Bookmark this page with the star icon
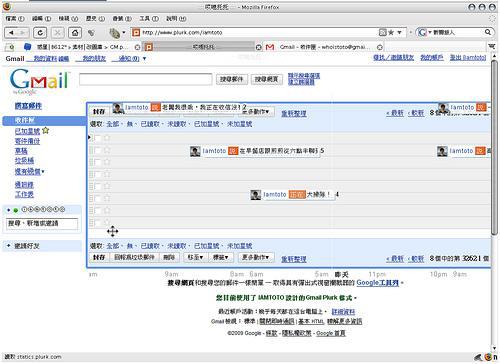 point(391,32)
